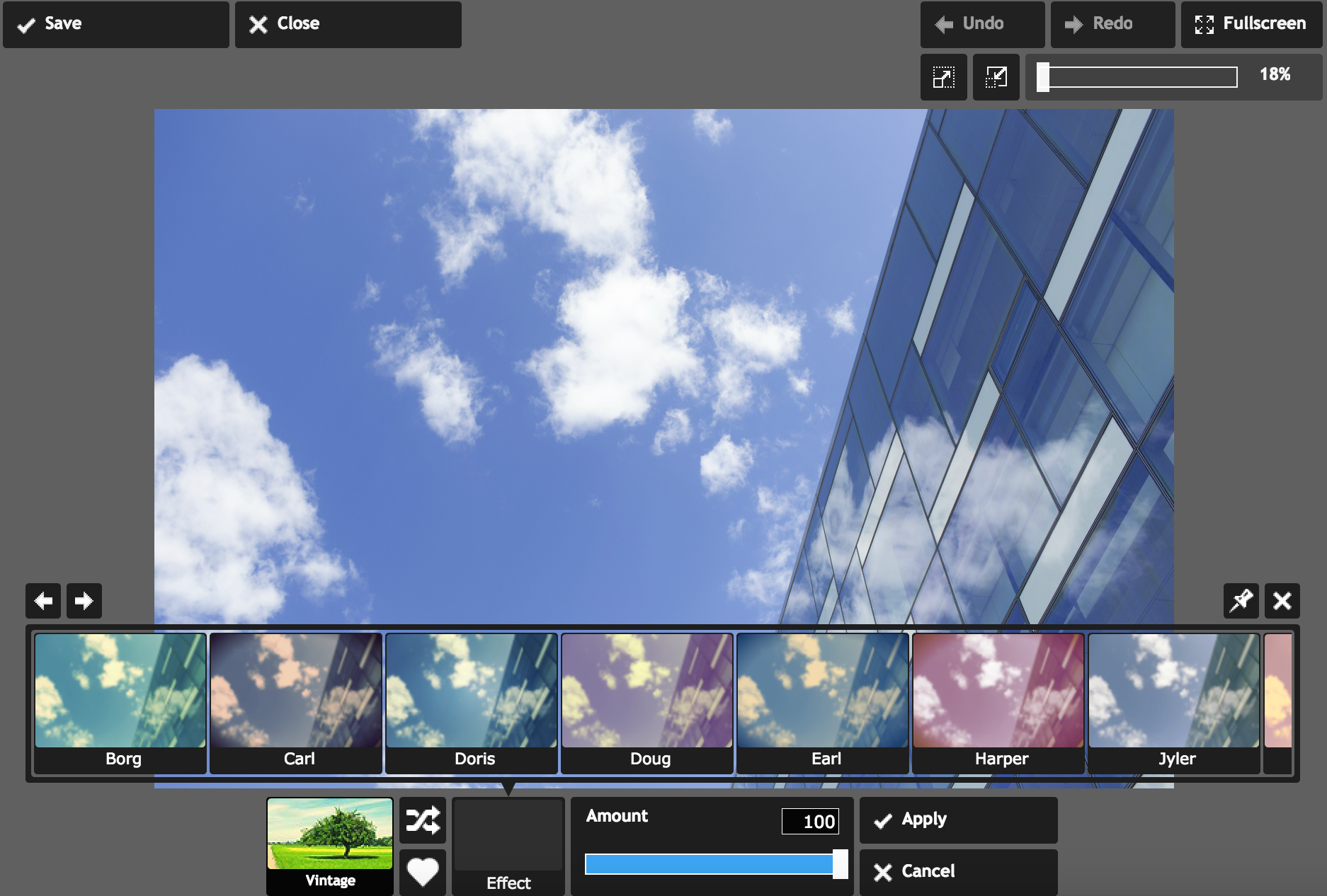This screenshot has width=1327, height=896.
Task: Select the Carl effect thumbnail
Action: tap(296, 703)
